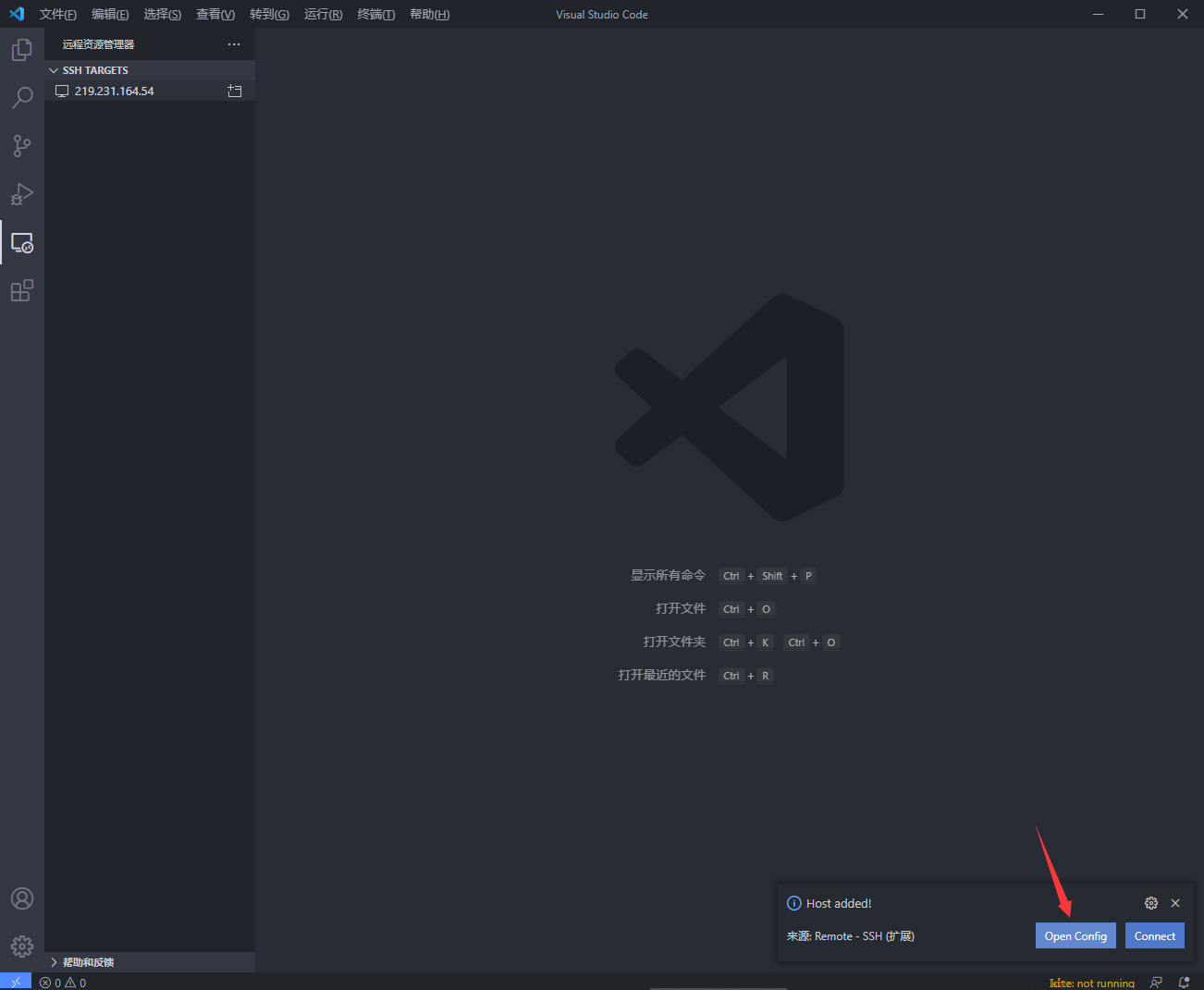Open the 编辑(E) menu
Screen dimensions: 1204x990
point(110,14)
